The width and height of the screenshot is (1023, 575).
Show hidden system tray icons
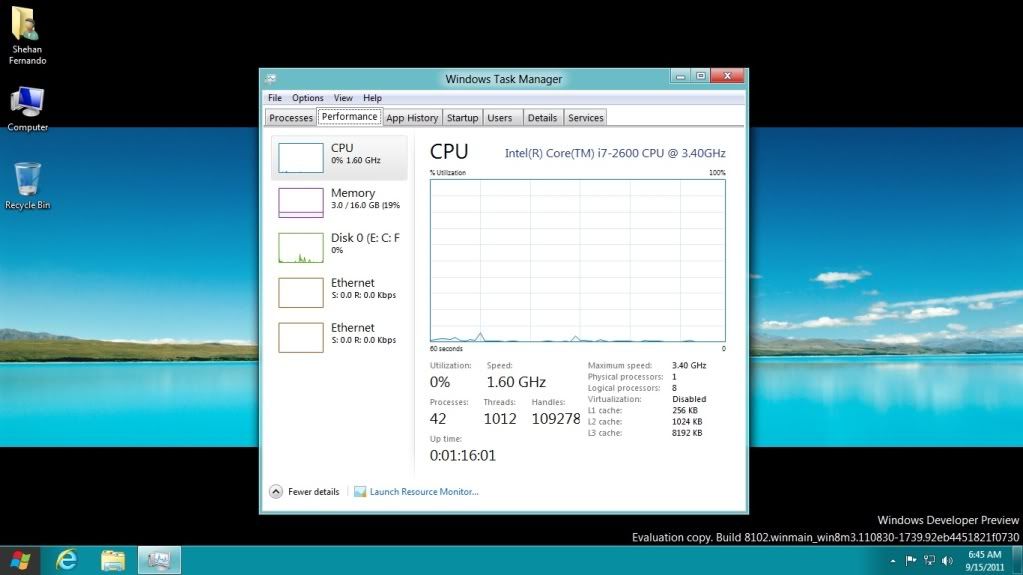tap(893, 561)
